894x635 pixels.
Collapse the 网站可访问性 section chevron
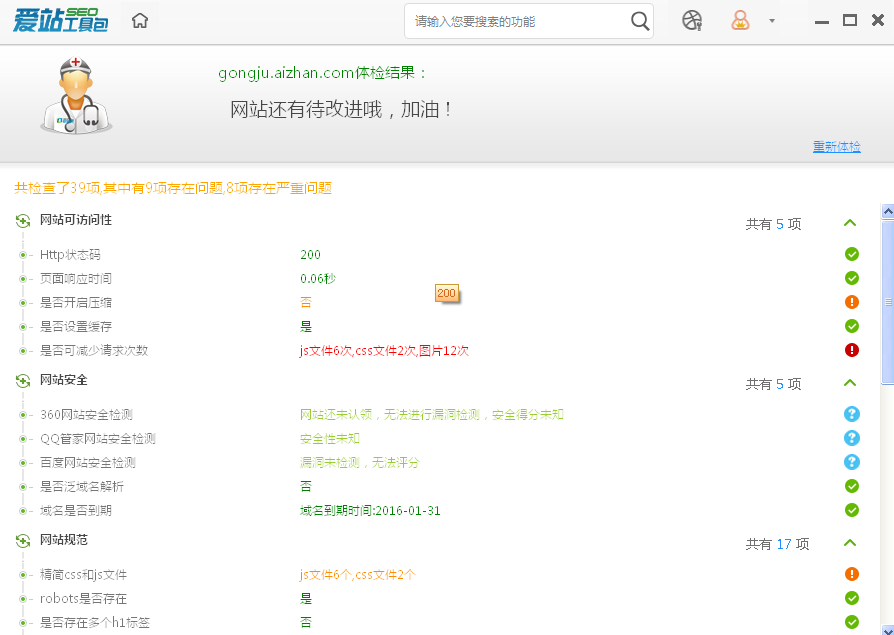click(x=851, y=224)
